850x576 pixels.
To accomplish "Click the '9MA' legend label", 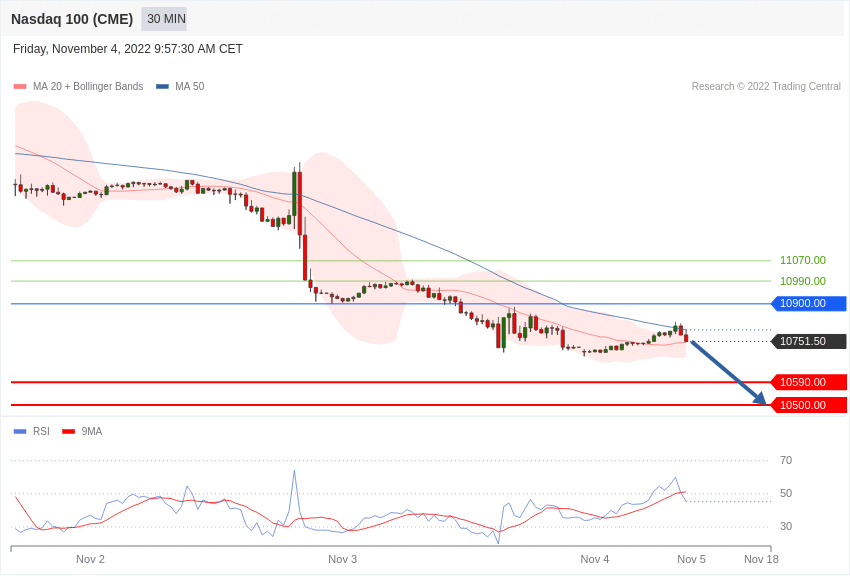I will click(x=92, y=431).
